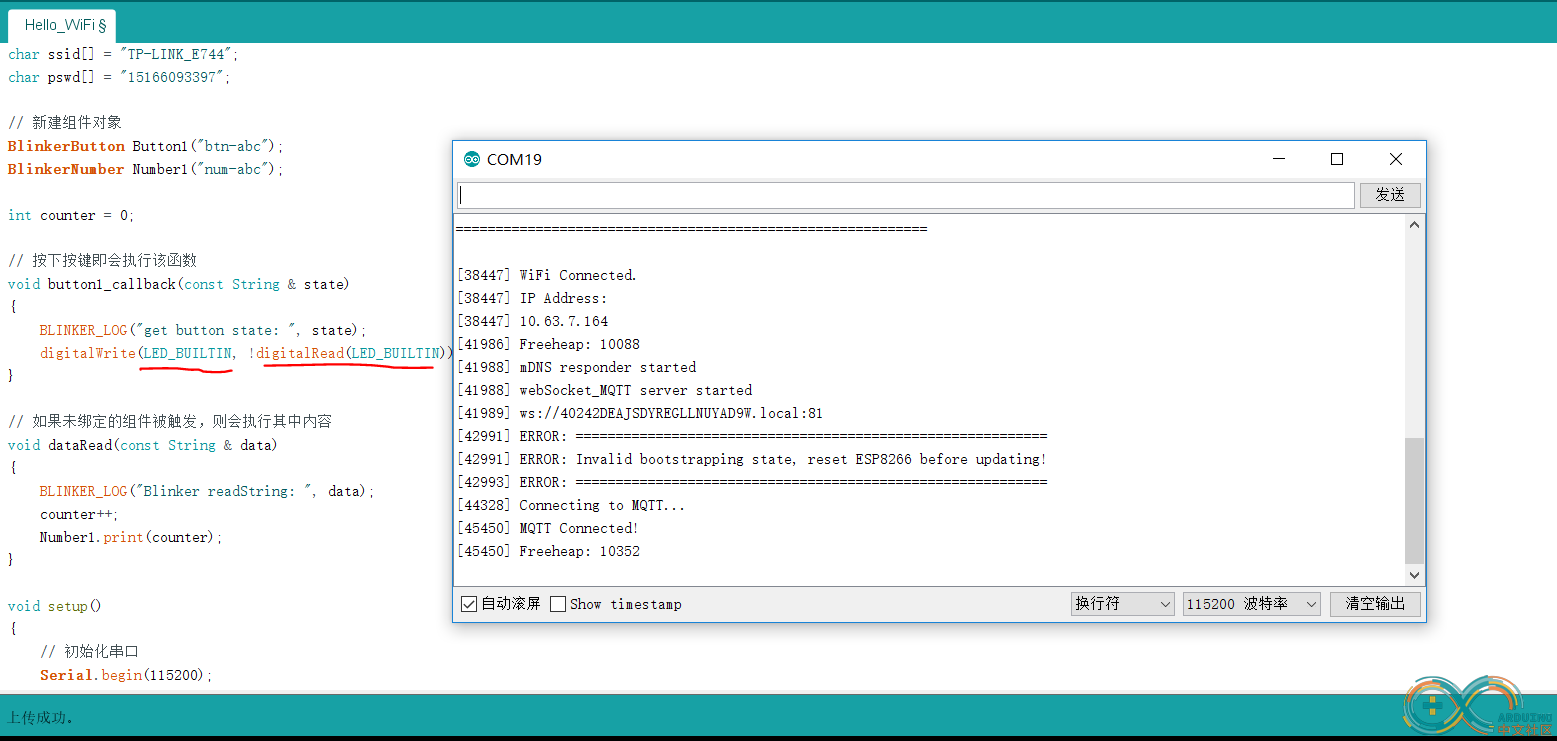Image resolution: width=1557 pixels, height=741 pixels.
Task: Click the 'counter++;' code line
Action: click(x=79, y=514)
